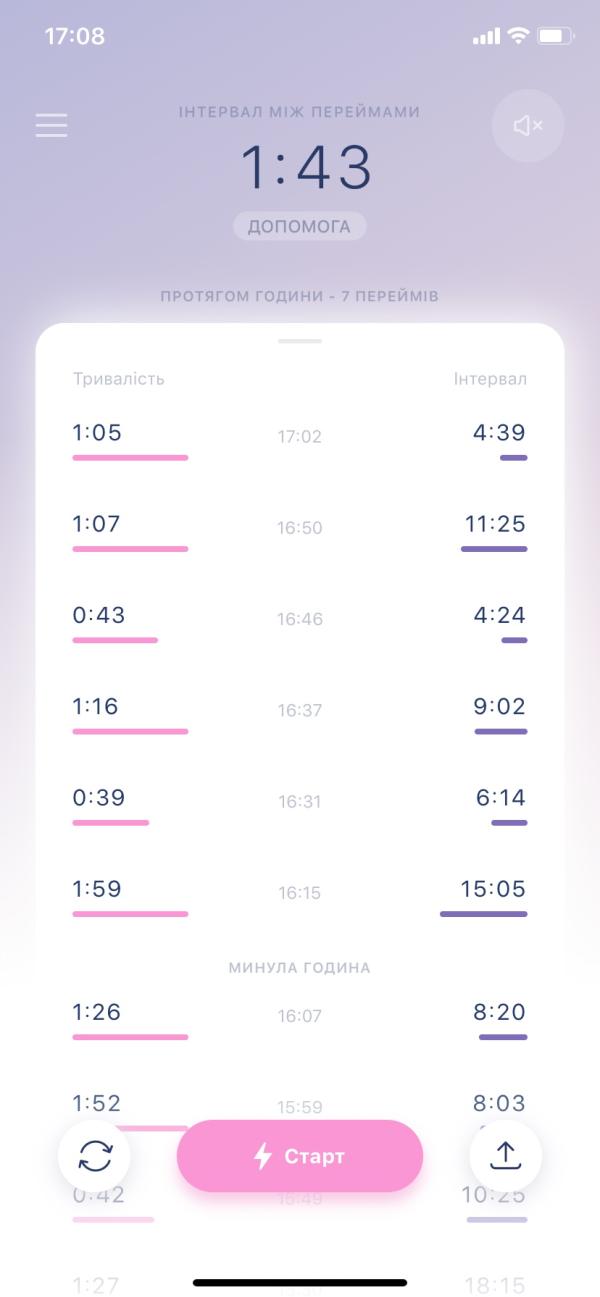Click the Тривалість column header

click(119, 379)
